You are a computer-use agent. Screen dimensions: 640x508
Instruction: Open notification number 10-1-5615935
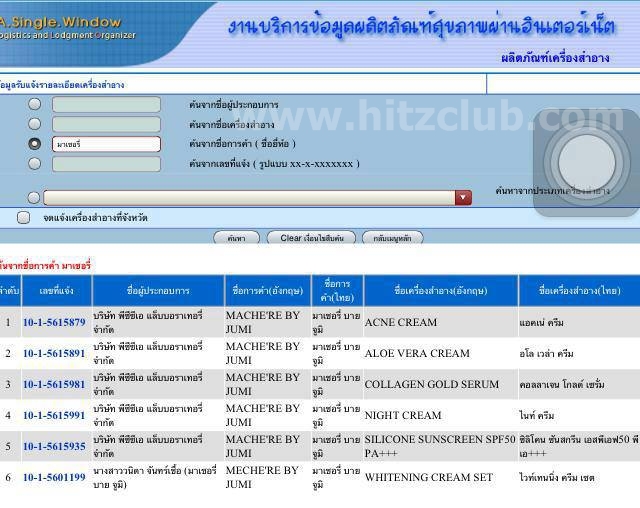pos(54,446)
